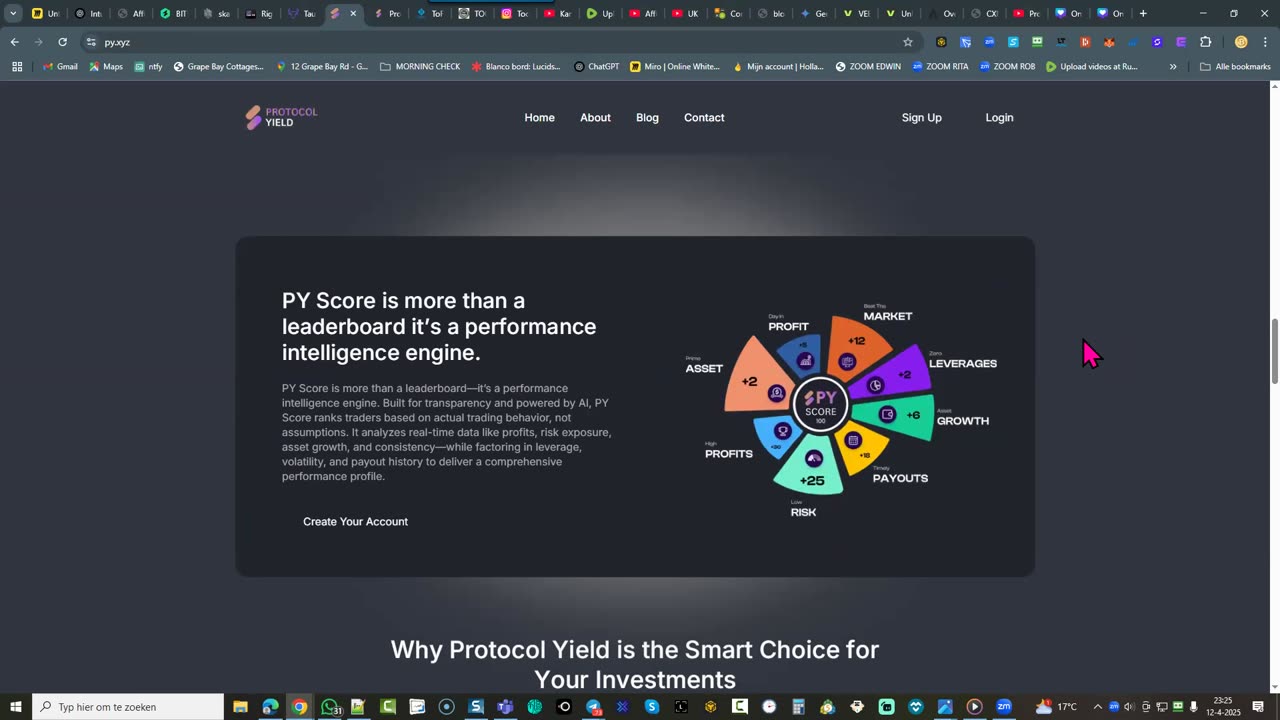Click the page vertical scrollbar thumb

[1274, 351]
